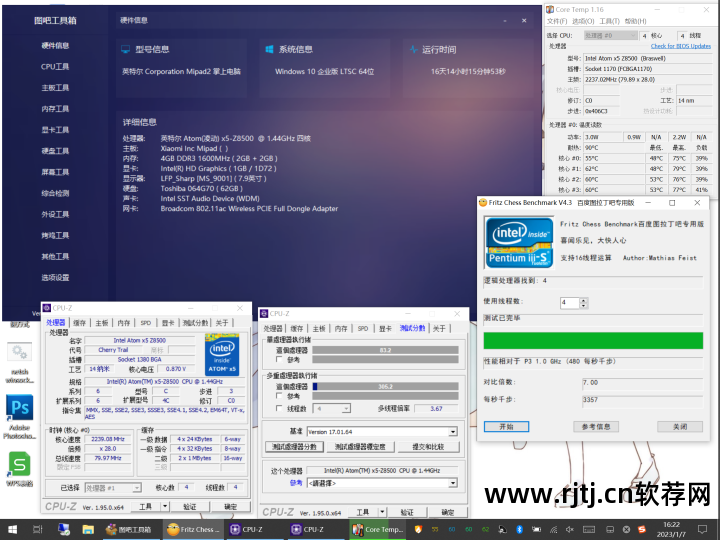720x540 pixels.
Task: Click the single-thread 83.2 score bar
Action: [385, 350]
